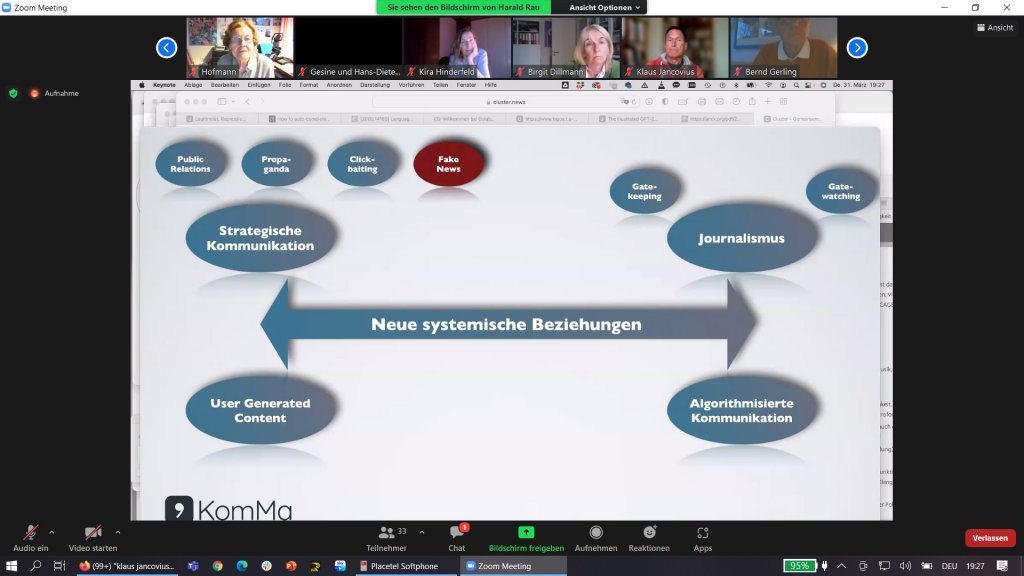Screen dimensions: 1024x576
Task: Expand audio options arrow beside Audio ein
Action: pos(52,532)
